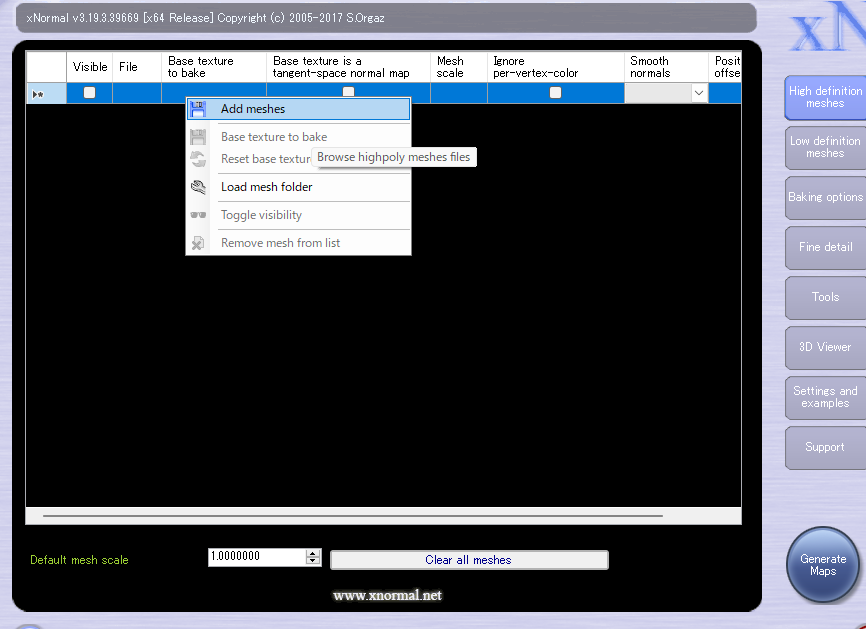Toggle the Visible checkbox in the mesh row
Image resolution: width=866 pixels, height=629 pixels.
pyautogui.click(x=89, y=93)
